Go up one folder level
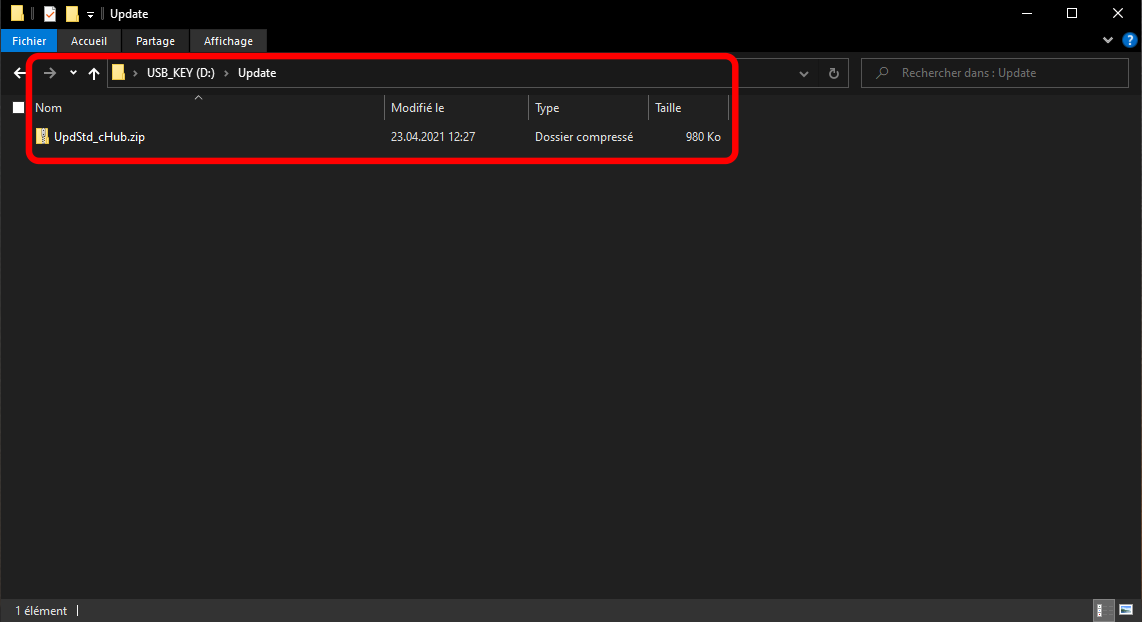 (x=94, y=73)
